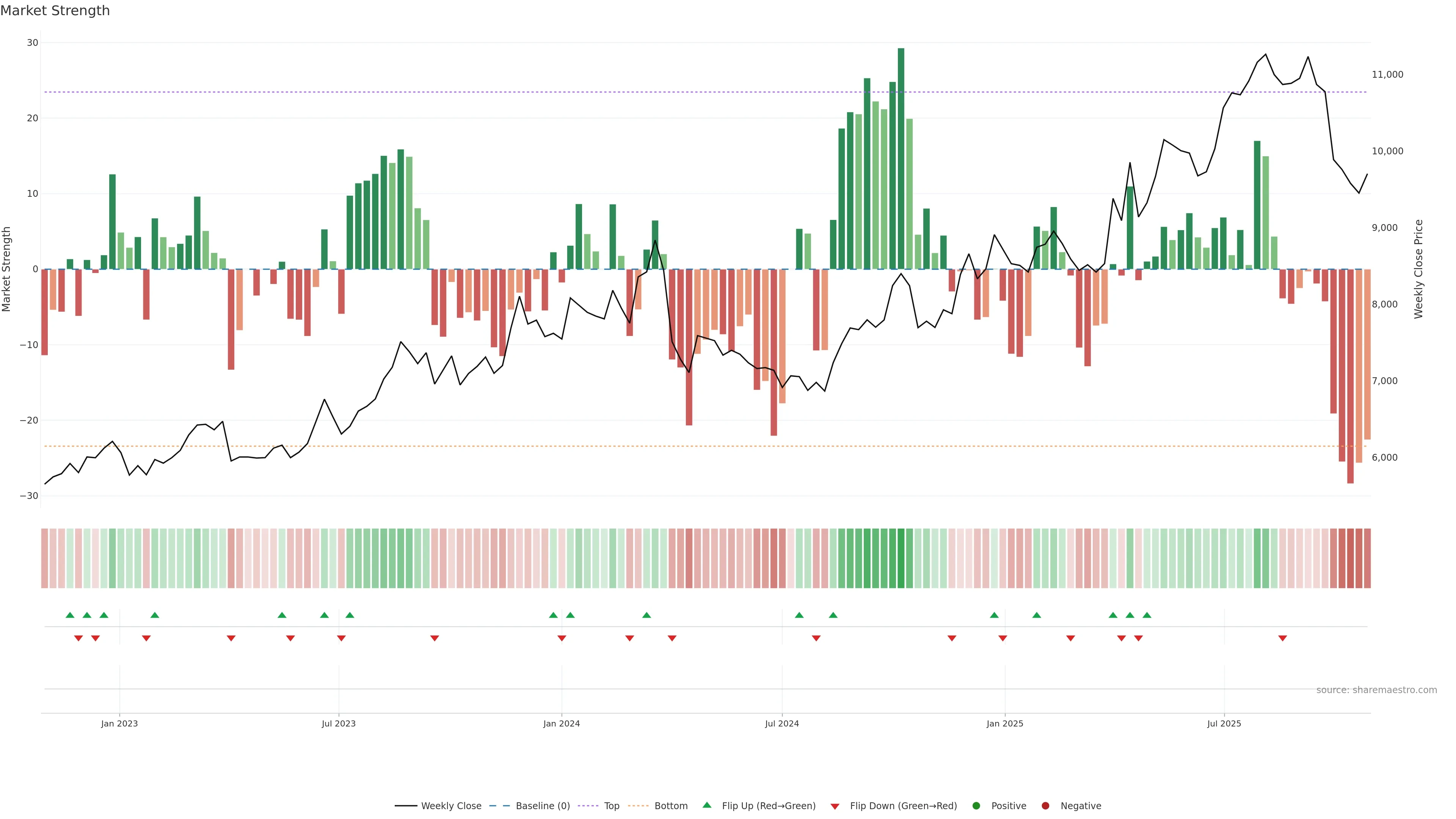The height and width of the screenshot is (819, 1456).
Task: Click the dark red rightmost heatmap strip cell
Action: pos(1367,559)
